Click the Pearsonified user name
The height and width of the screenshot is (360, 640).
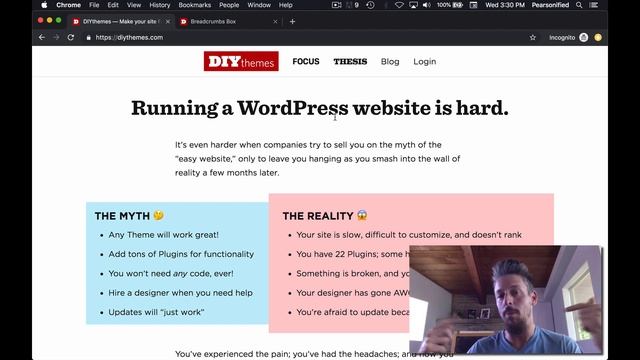tap(550, 5)
